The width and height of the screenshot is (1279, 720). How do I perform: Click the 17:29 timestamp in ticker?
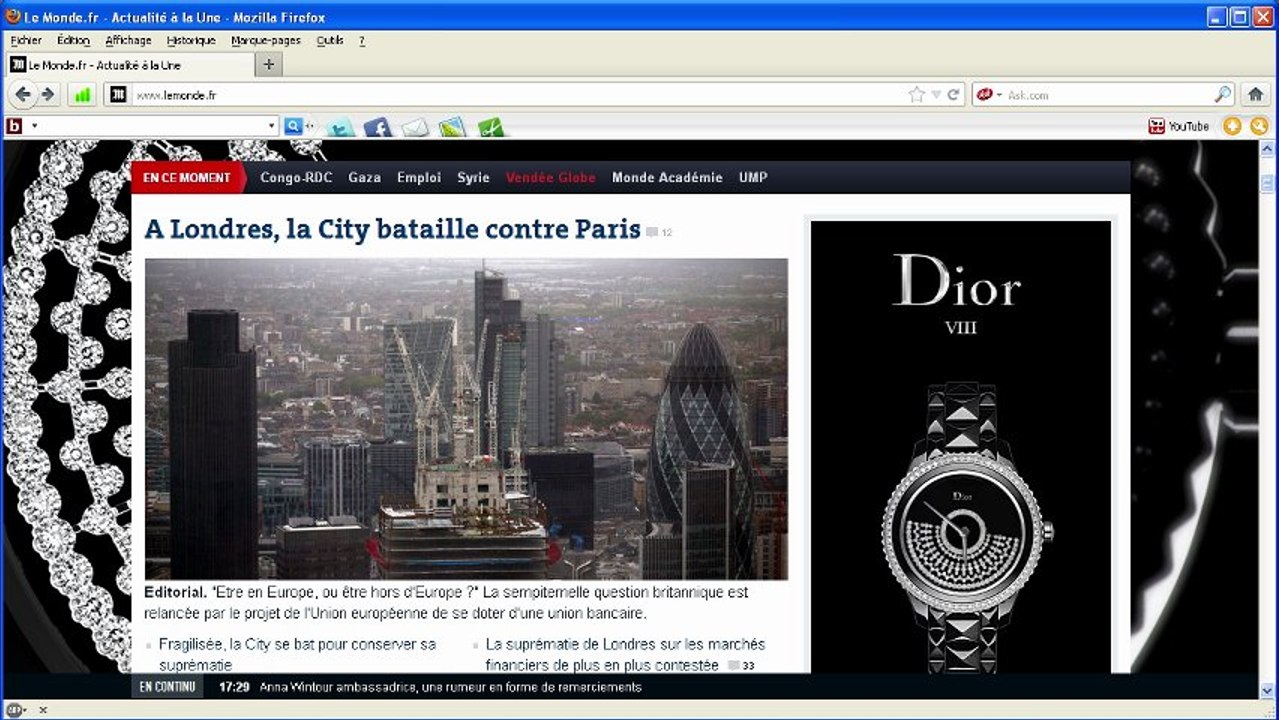[x=234, y=687]
